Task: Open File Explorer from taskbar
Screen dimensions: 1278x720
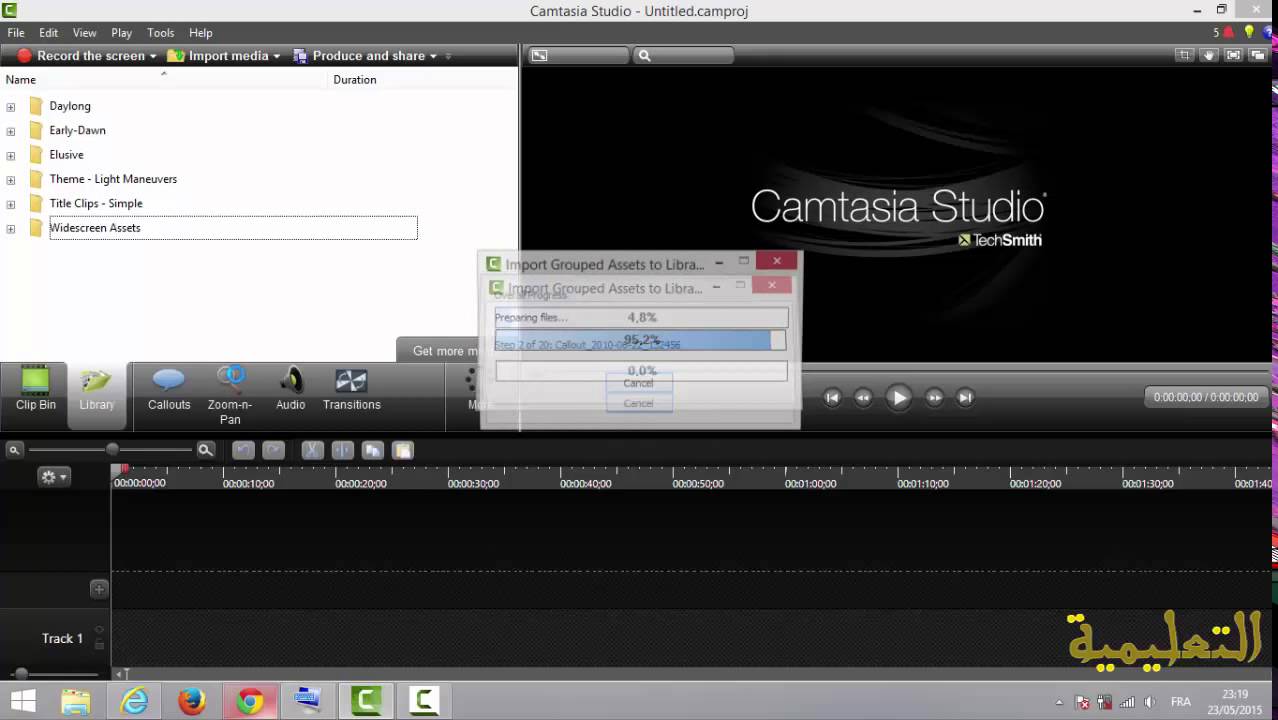Action: [x=75, y=701]
